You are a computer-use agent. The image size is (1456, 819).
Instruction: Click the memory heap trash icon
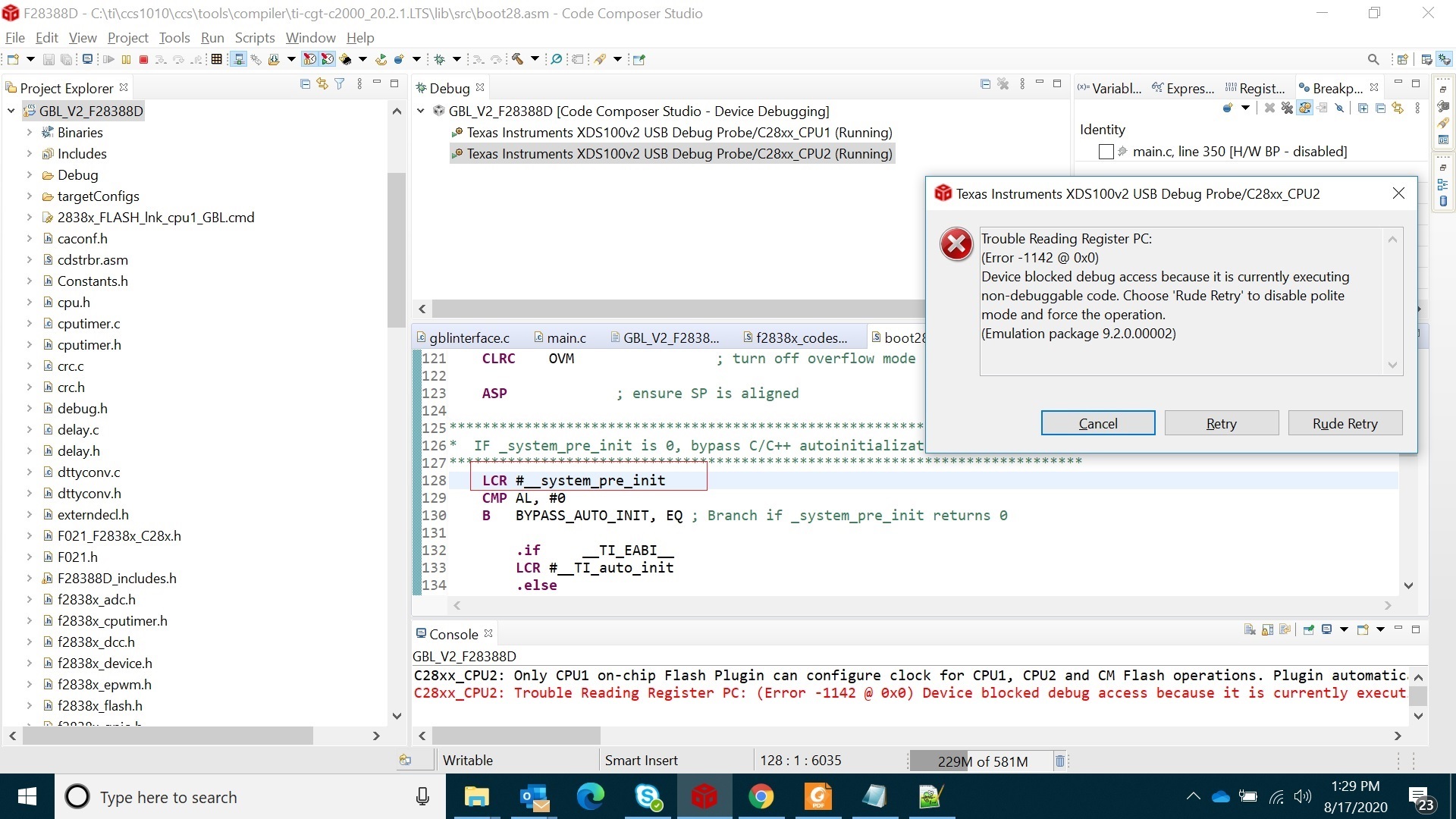point(1059,761)
